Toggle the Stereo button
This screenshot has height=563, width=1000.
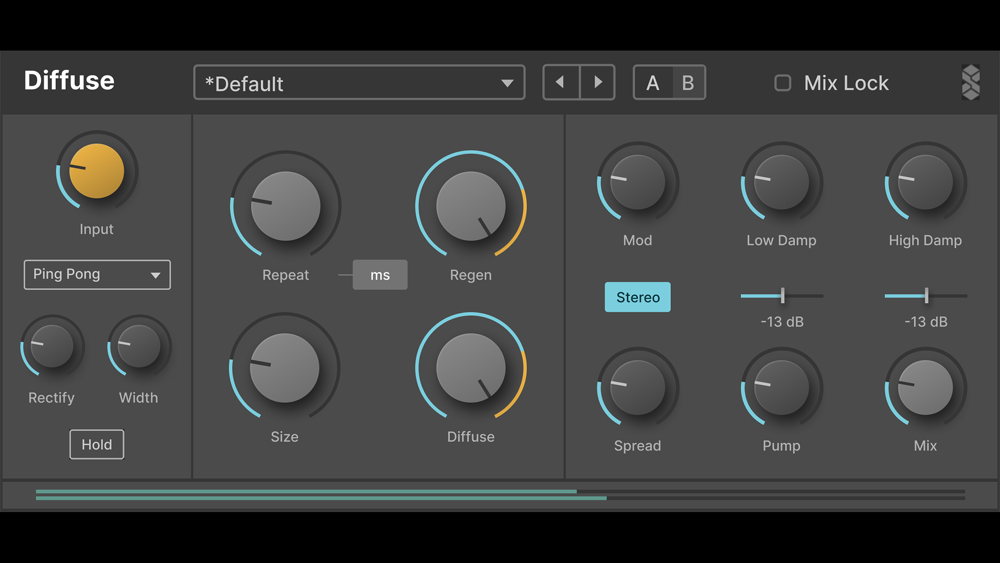pos(638,297)
